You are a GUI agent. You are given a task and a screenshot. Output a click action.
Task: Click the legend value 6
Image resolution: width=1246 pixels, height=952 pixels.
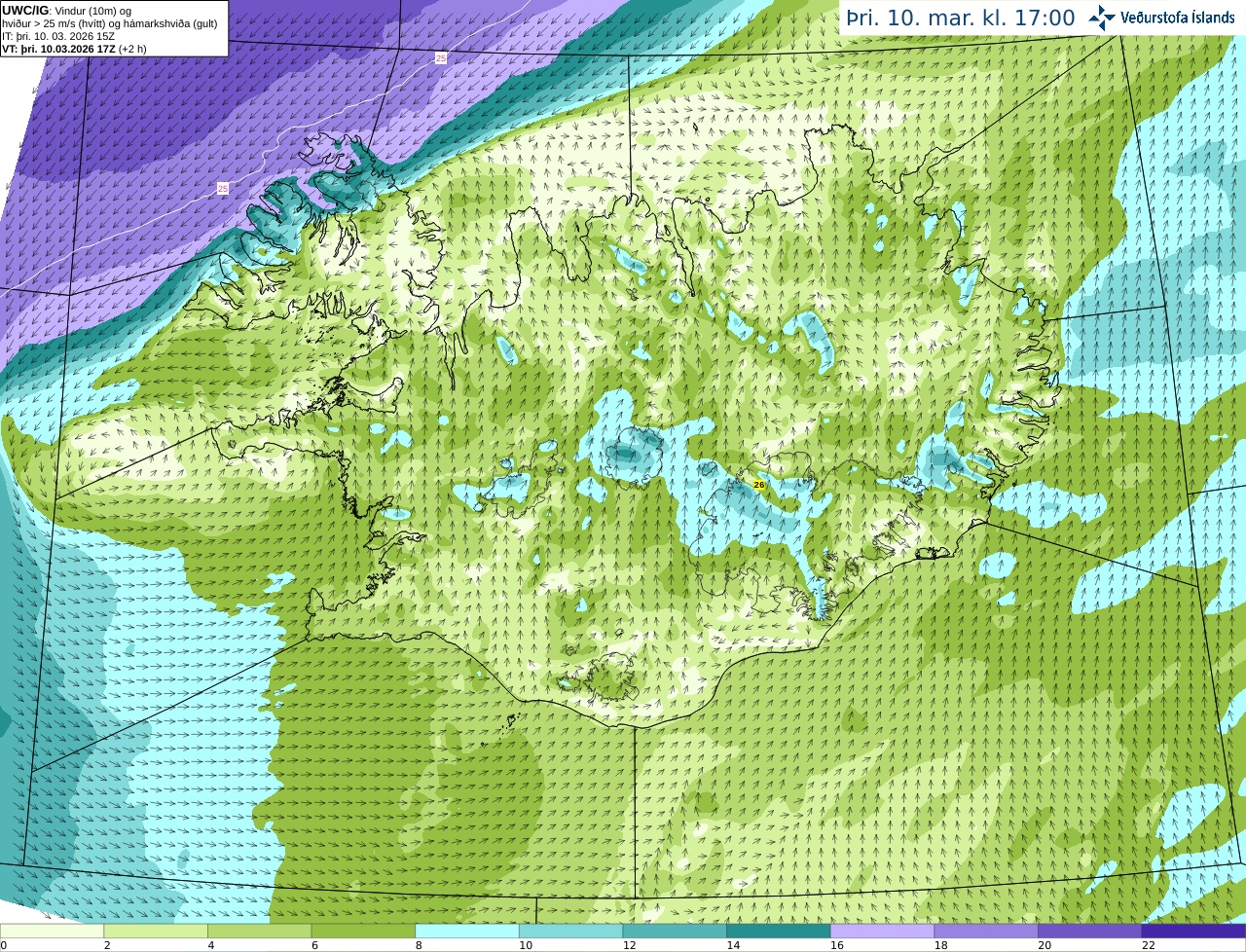pyautogui.click(x=314, y=945)
